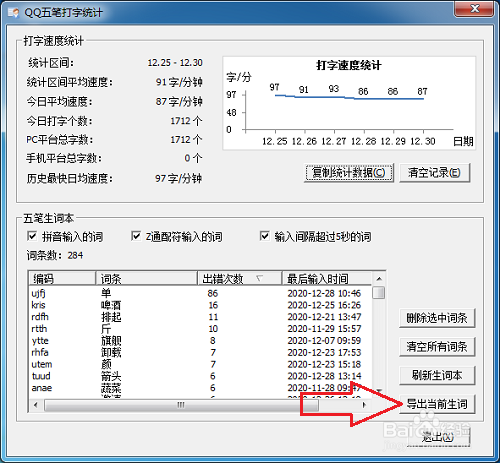Click the 12.28 date label on chart
The height and width of the screenshot is (463, 500).
[363, 141]
